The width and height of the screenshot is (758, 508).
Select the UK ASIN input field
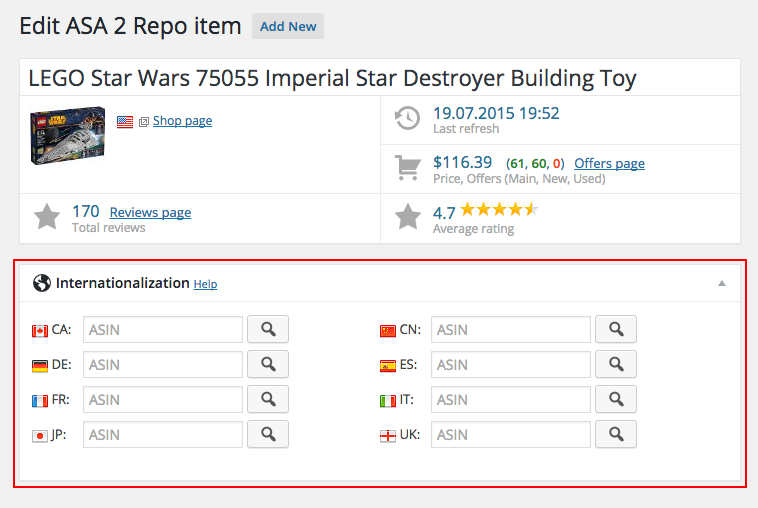[x=511, y=434]
